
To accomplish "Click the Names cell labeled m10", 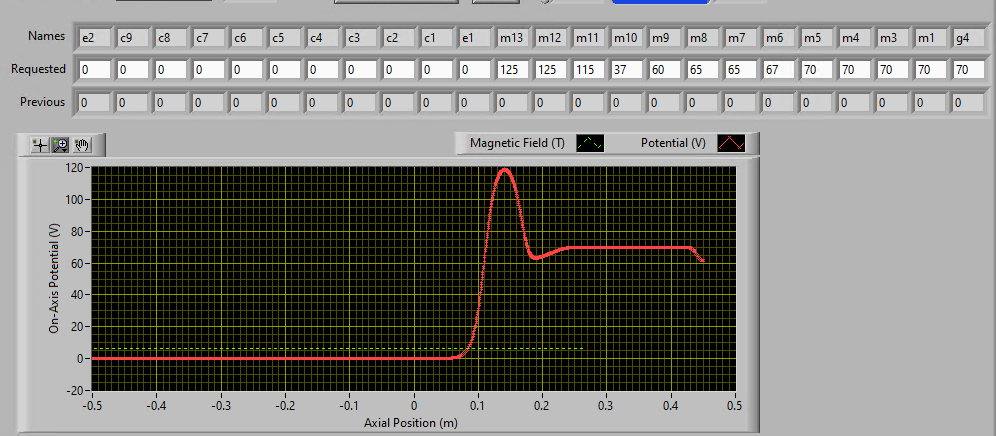I will coord(628,38).
